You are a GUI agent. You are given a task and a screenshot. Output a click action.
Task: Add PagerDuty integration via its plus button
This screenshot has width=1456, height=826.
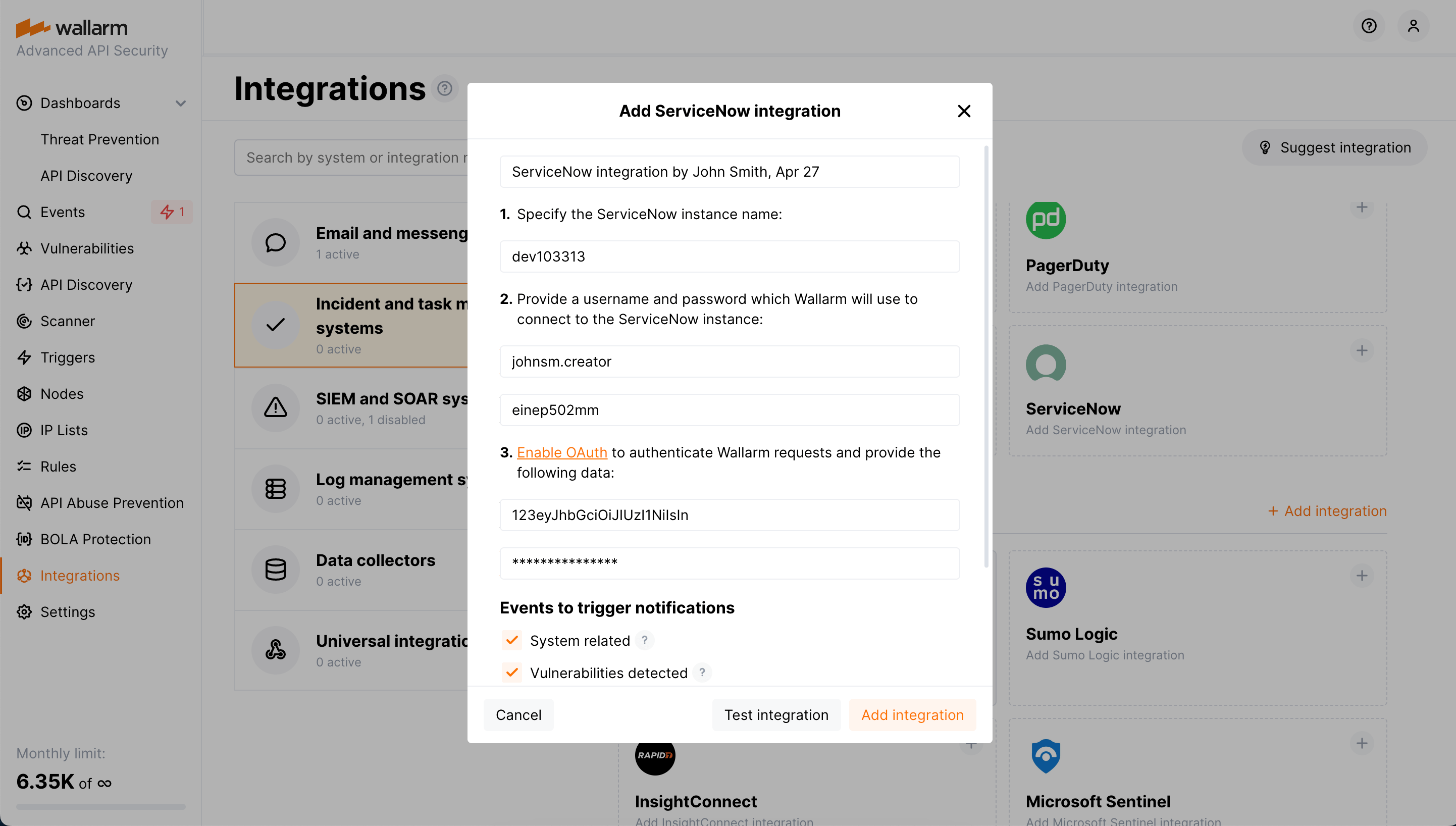tap(1363, 206)
